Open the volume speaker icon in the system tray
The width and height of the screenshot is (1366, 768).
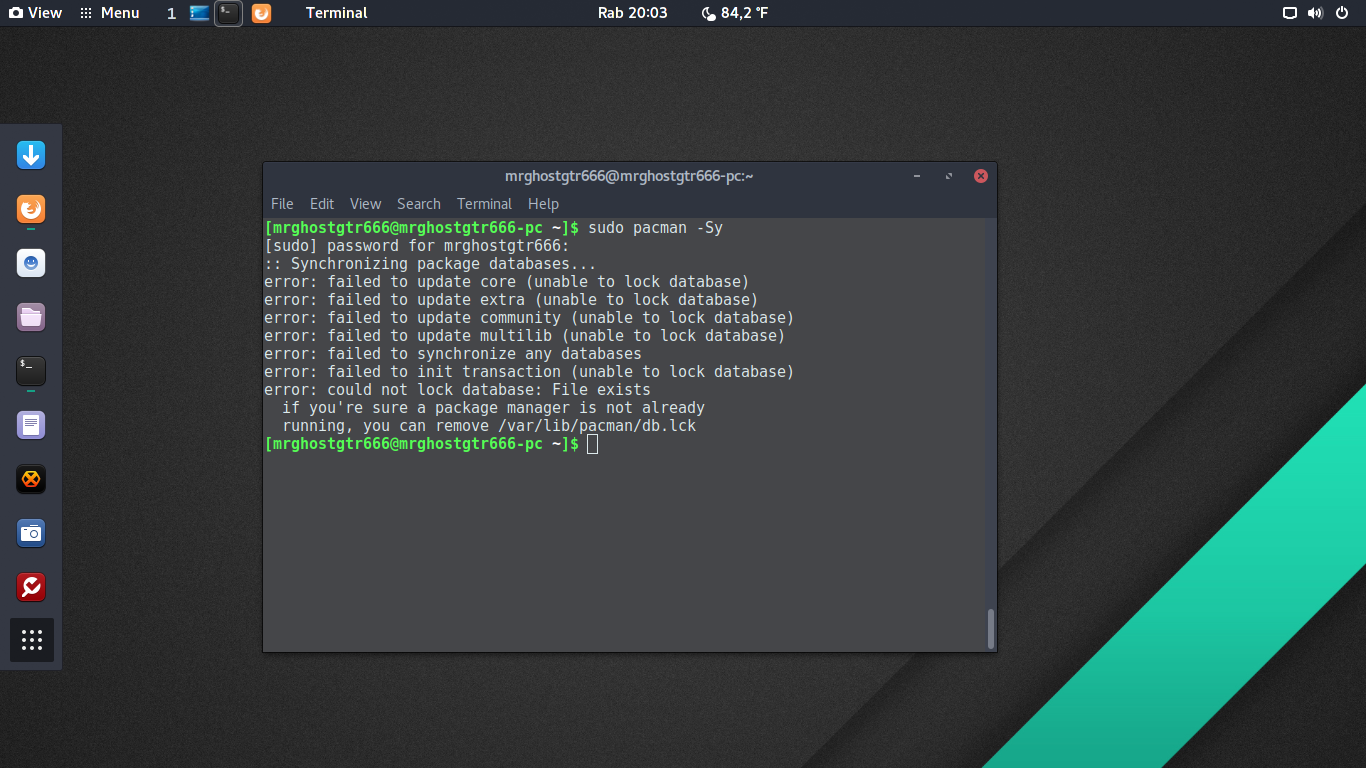[1315, 13]
